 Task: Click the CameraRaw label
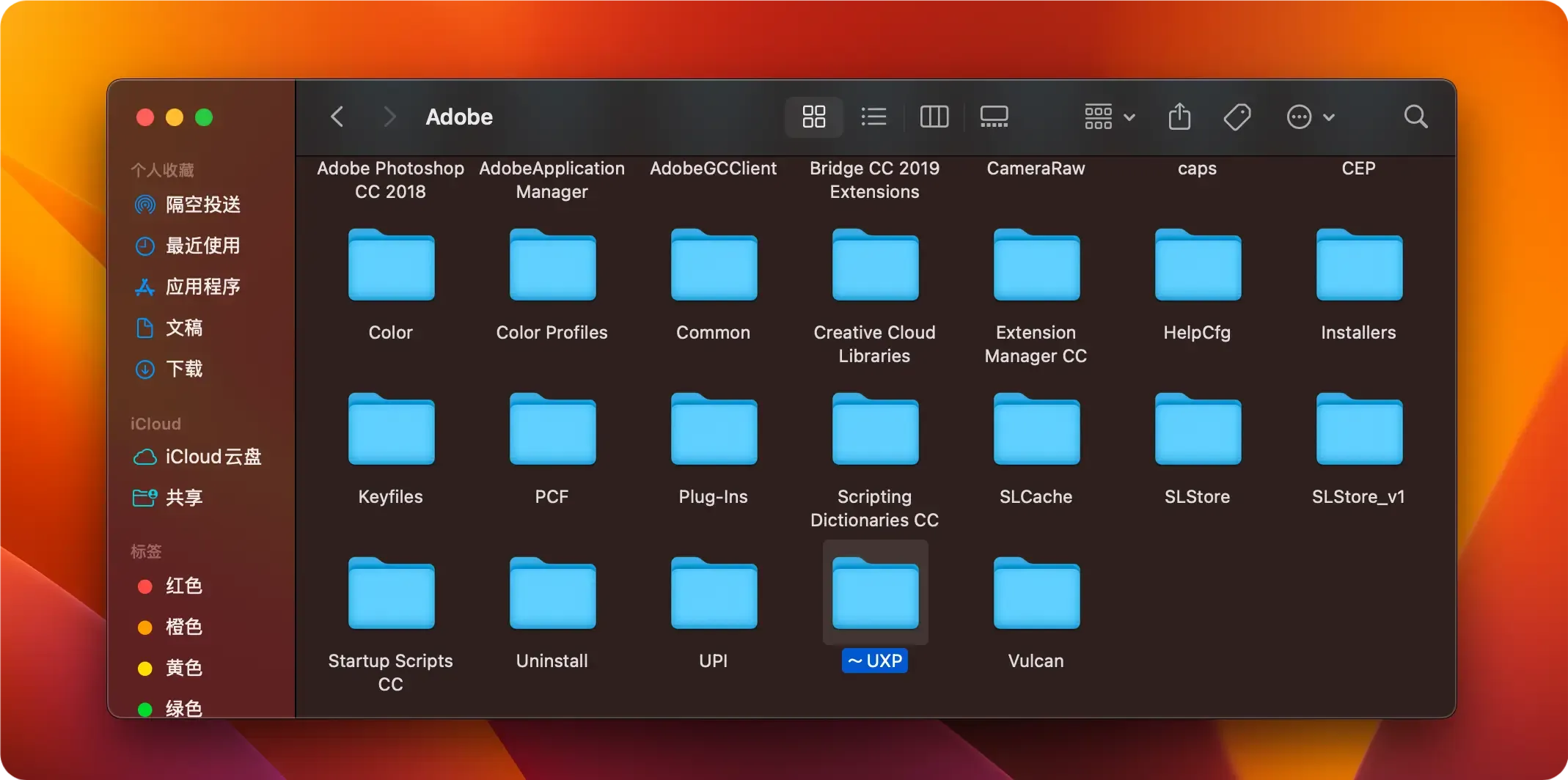point(1036,168)
